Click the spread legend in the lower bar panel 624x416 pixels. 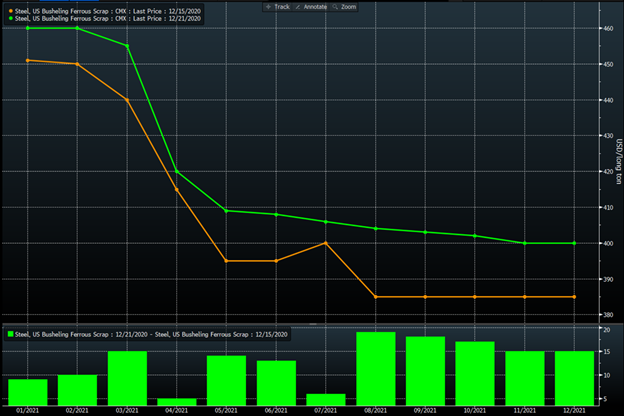pos(150,334)
